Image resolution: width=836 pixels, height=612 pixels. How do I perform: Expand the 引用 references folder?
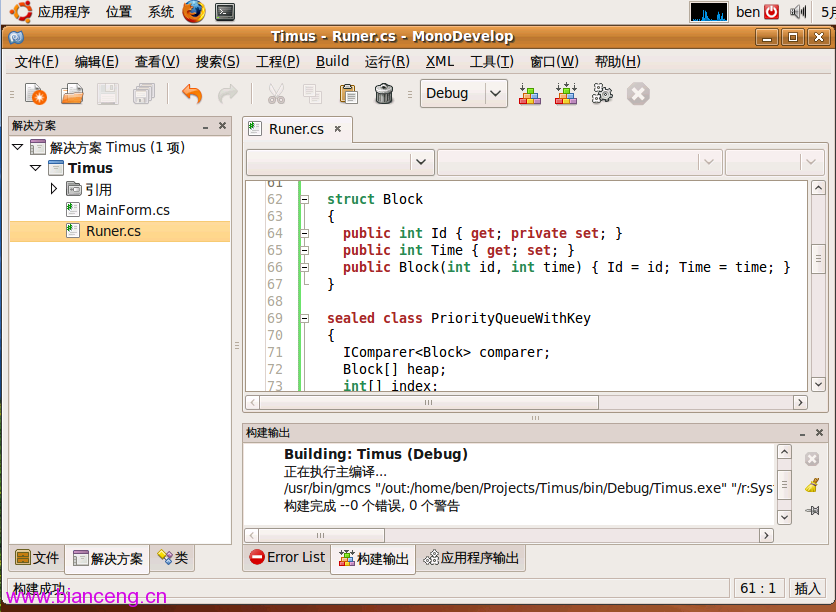tap(53, 189)
